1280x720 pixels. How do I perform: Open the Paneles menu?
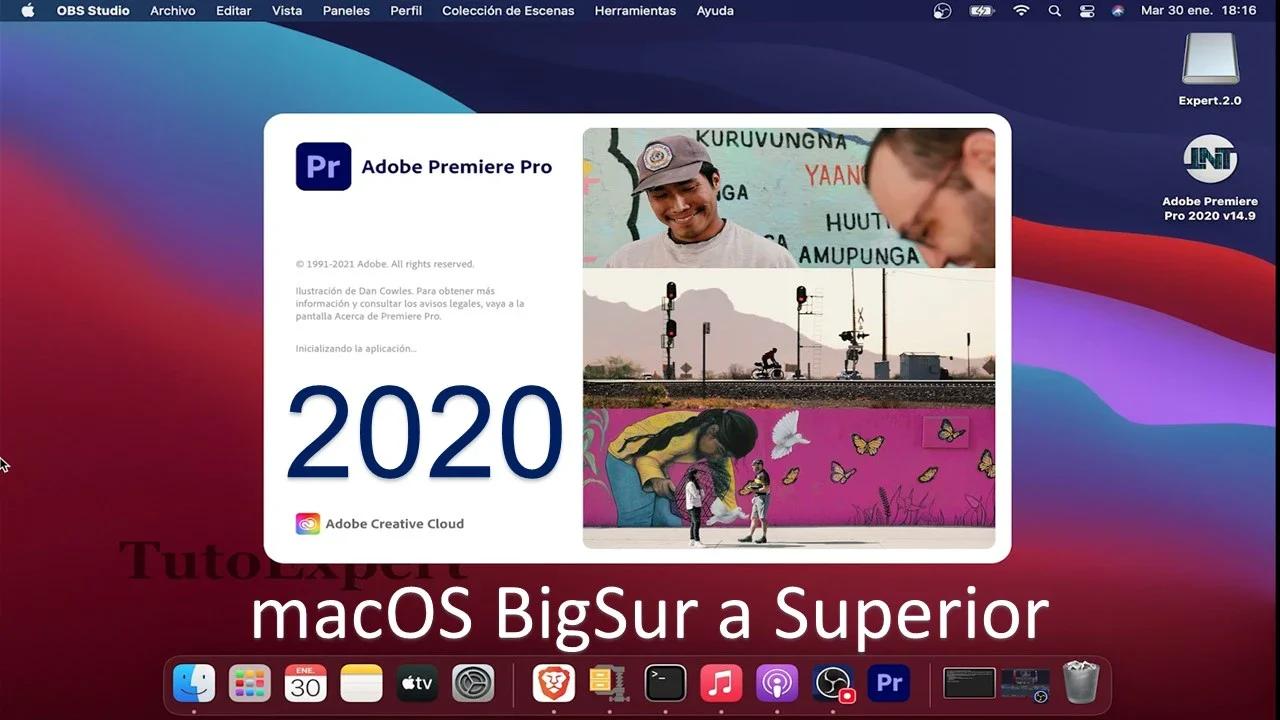pyautogui.click(x=345, y=11)
